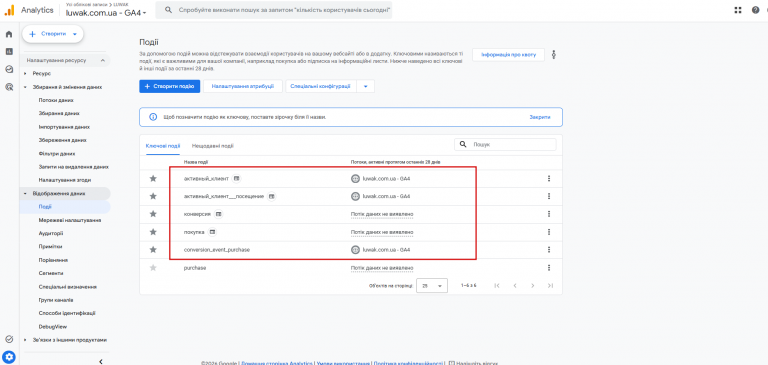Open the help question mark icon
Screen dimensions: 768x365
click(x=756, y=10)
